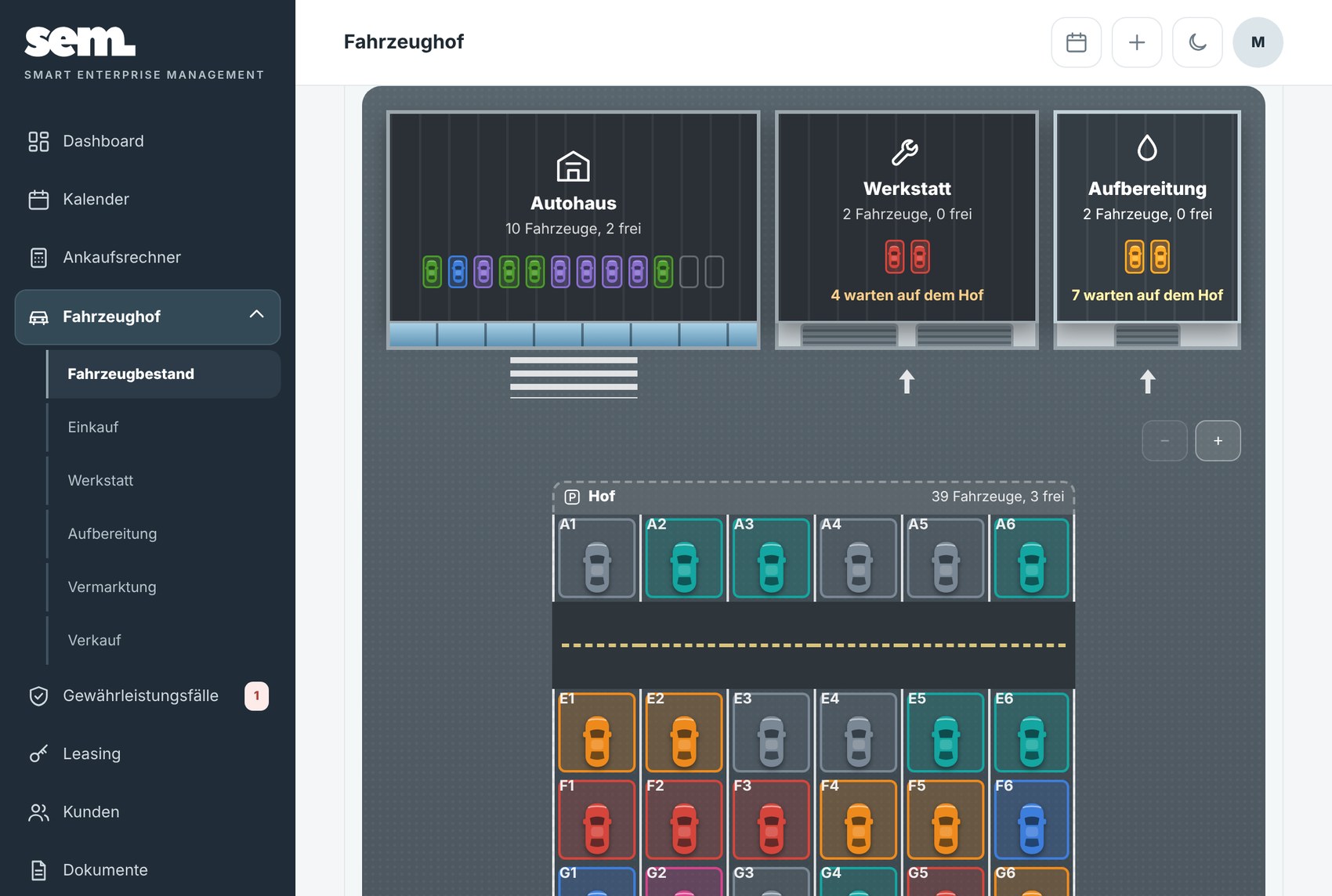Select the Fahrzeugbestand submenu item
This screenshot has width=1332, height=896.
[164, 374]
